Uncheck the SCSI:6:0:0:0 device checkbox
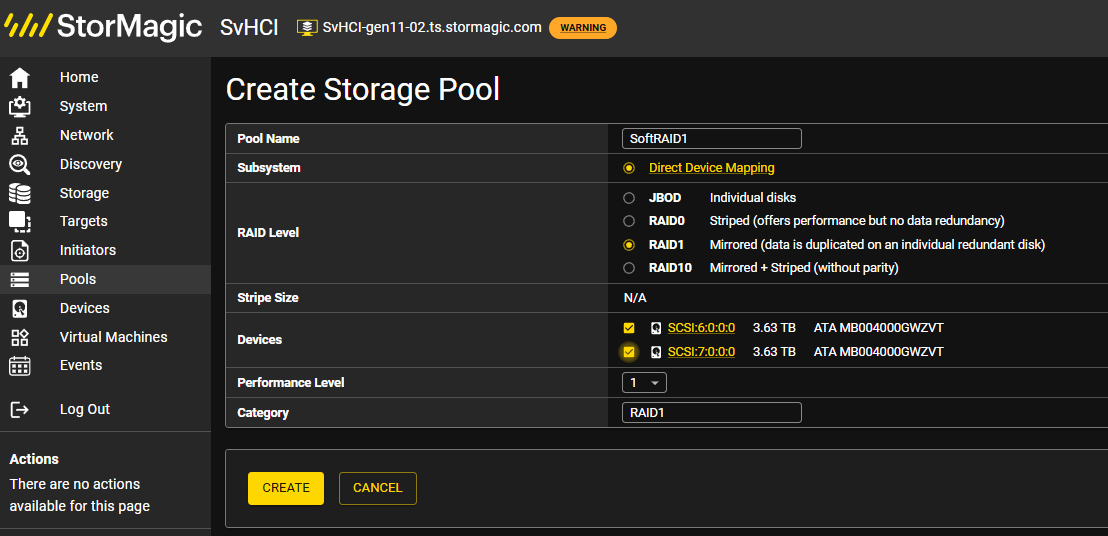 (629, 328)
